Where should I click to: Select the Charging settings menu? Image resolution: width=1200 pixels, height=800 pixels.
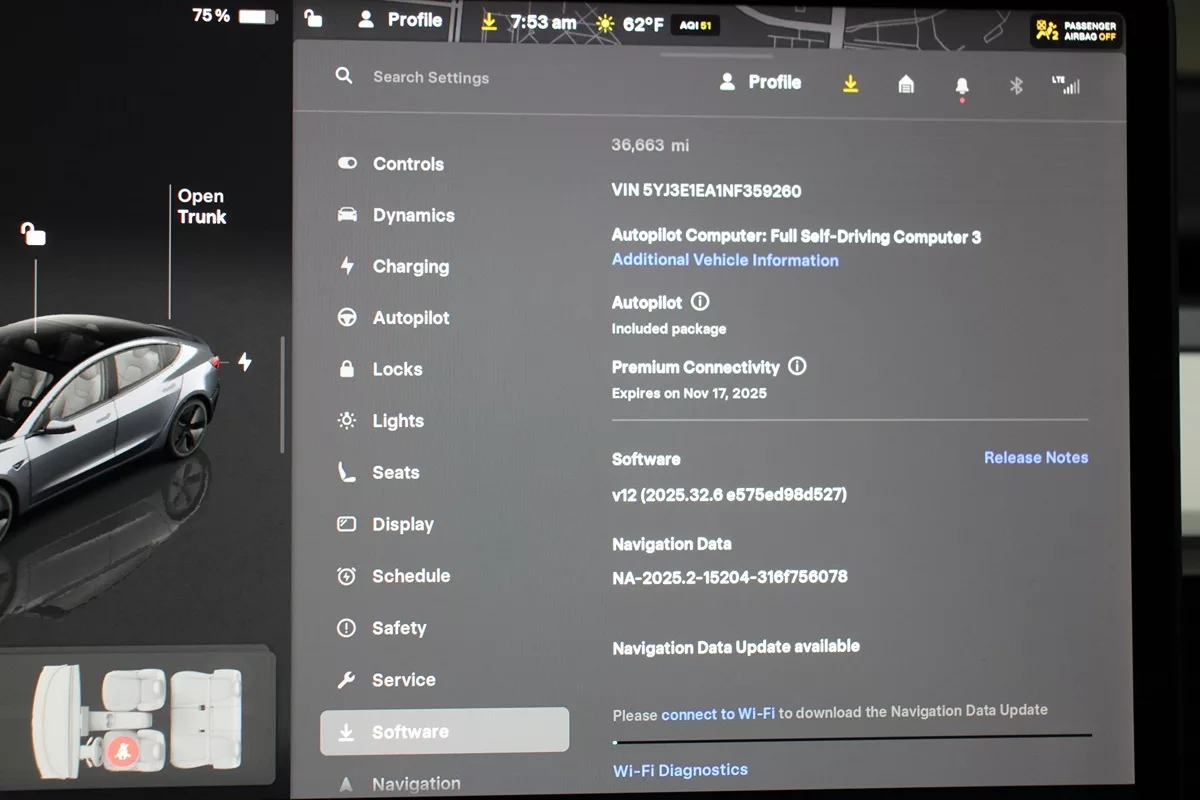(410, 267)
